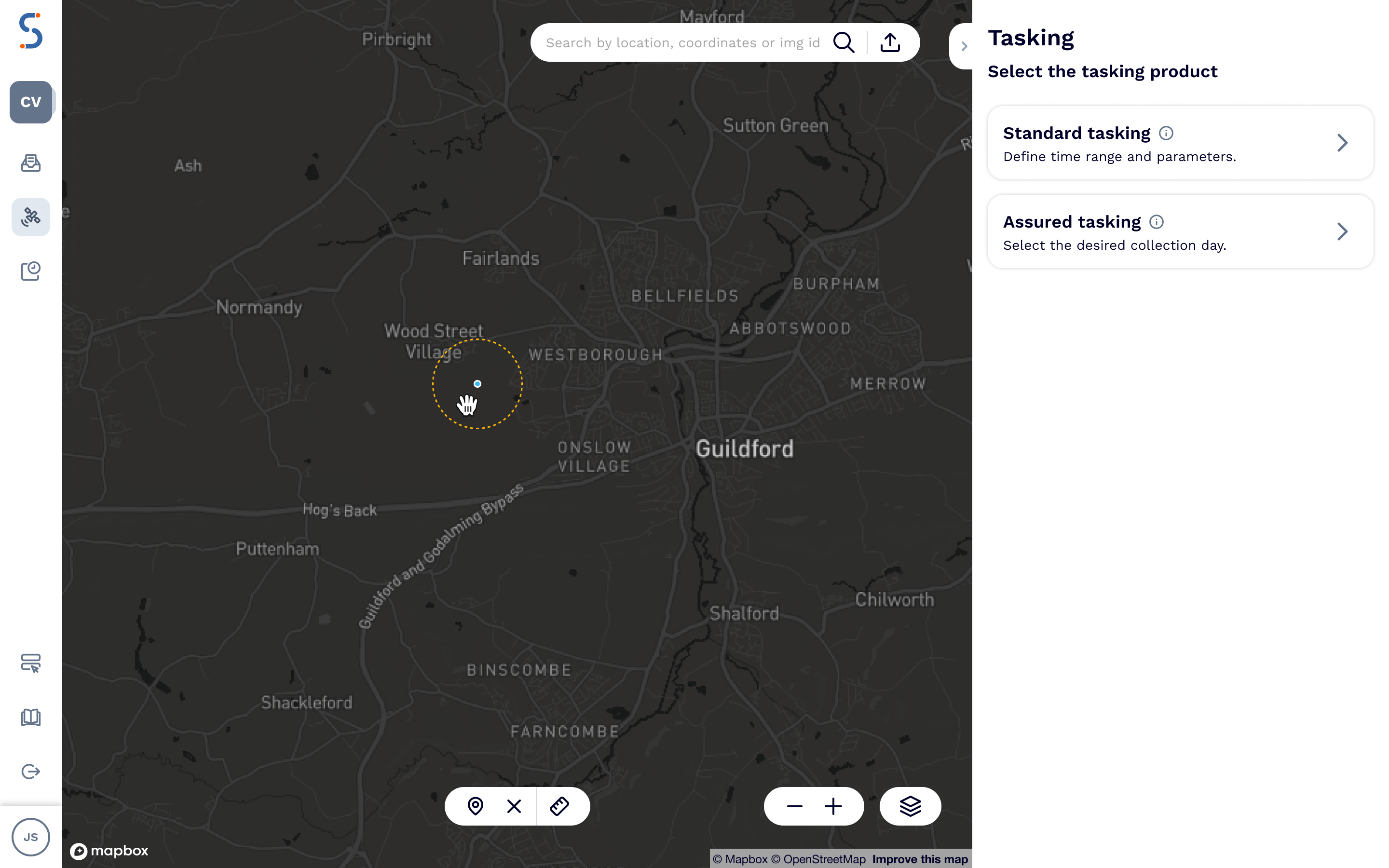Open the orders clock sidebar icon

pyautogui.click(x=31, y=271)
